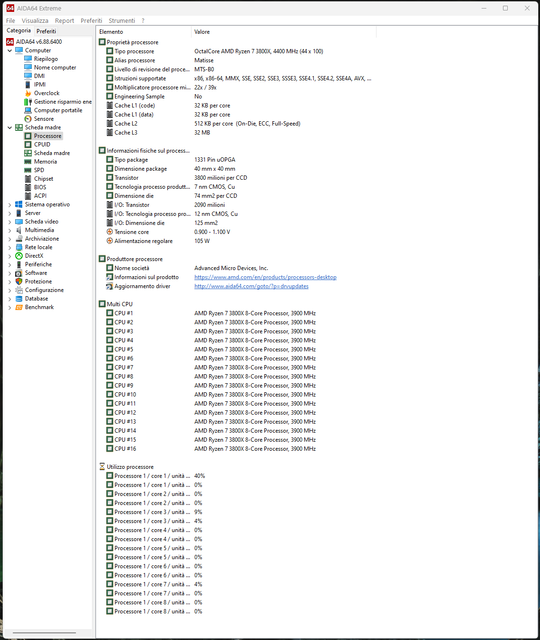540x640 pixels.
Task: Expand the Server node
Action: [x=10, y=213]
